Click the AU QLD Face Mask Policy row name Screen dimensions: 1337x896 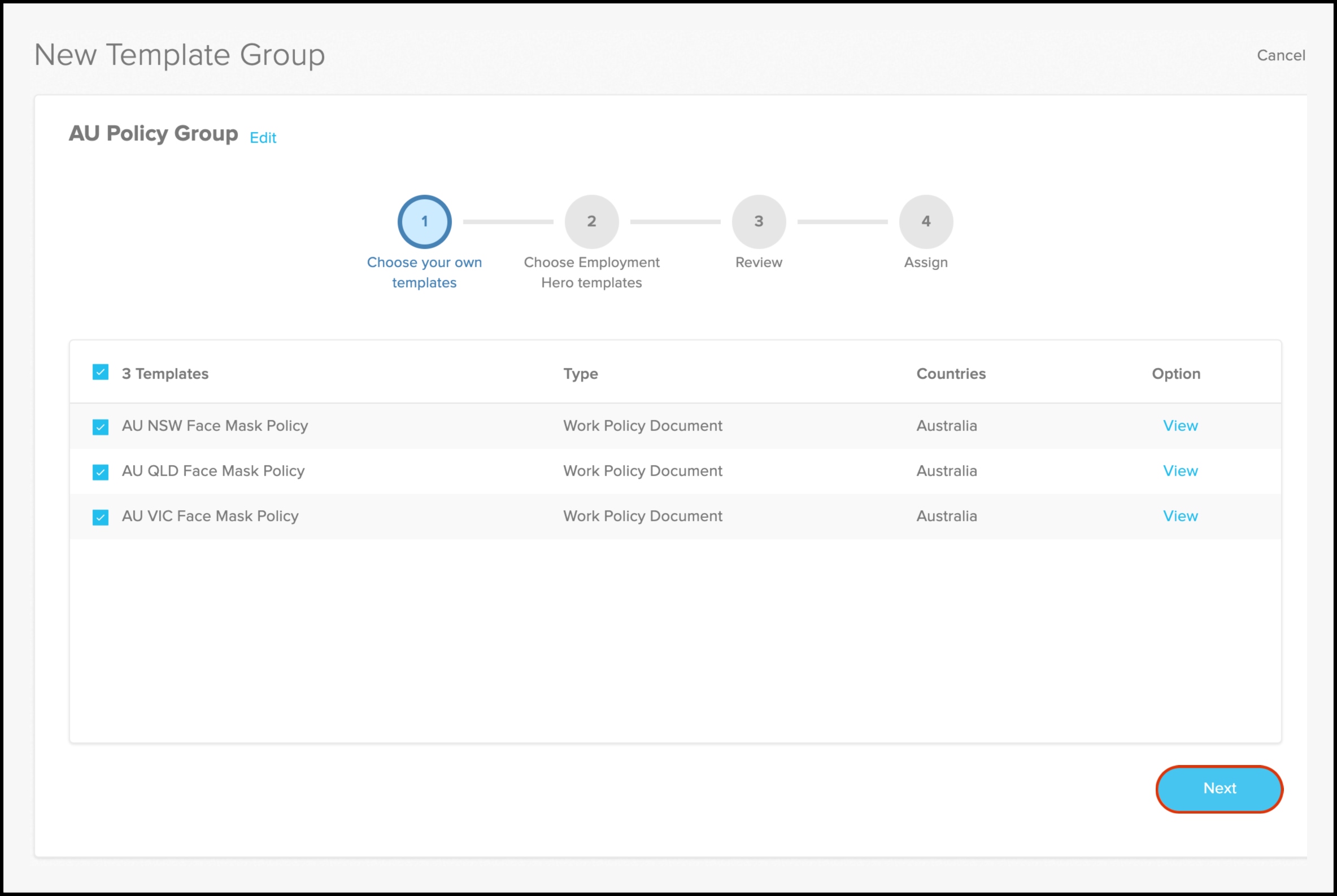[x=213, y=471]
